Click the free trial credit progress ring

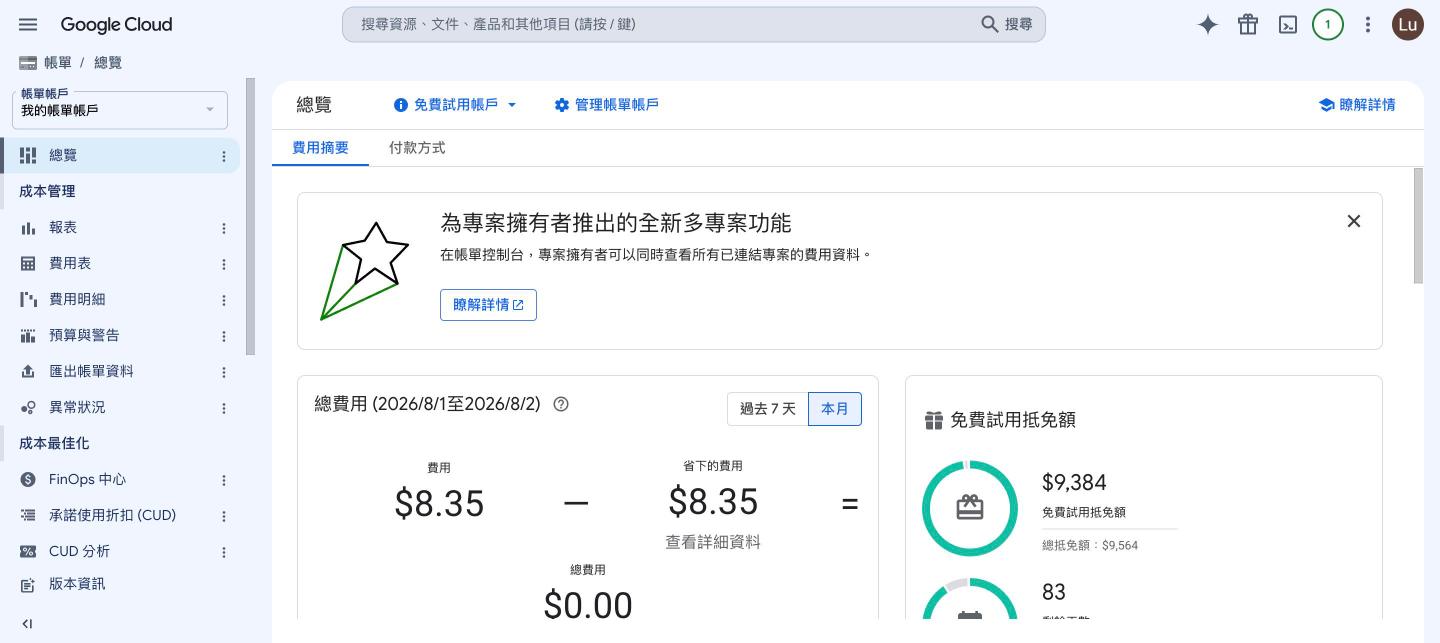click(970, 508)
